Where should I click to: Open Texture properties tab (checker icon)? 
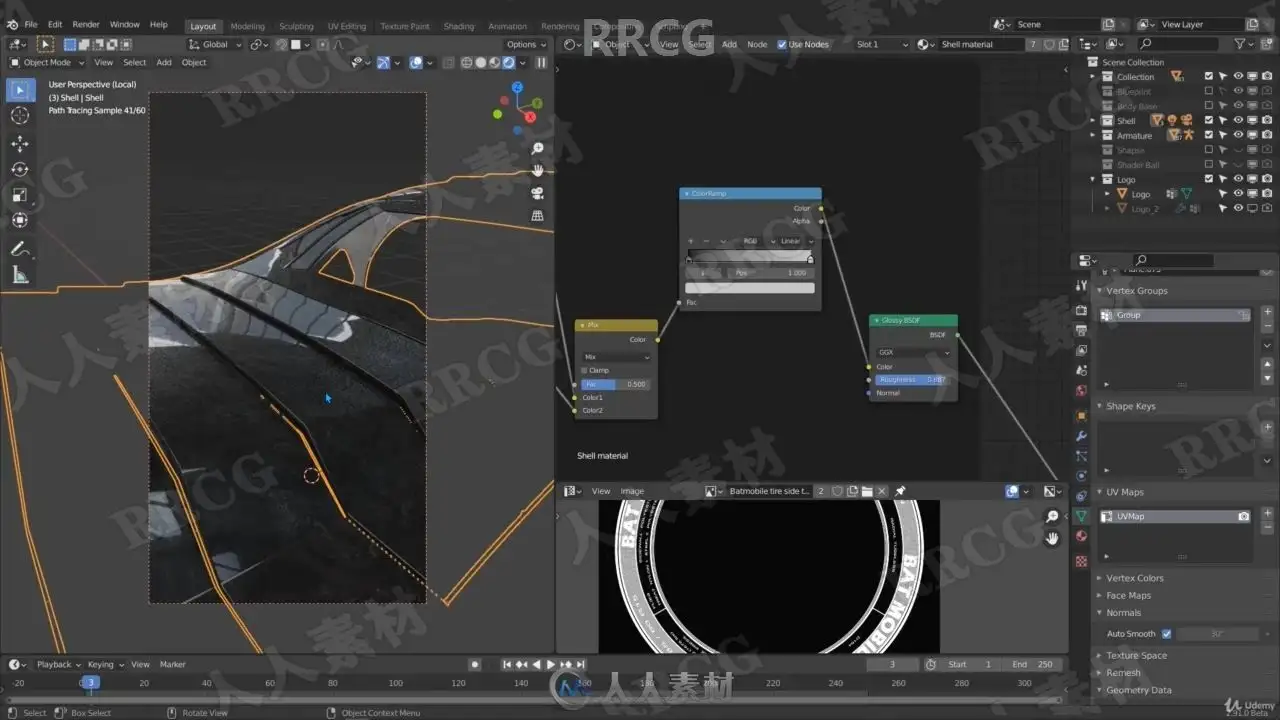[x=1081, y=561]
